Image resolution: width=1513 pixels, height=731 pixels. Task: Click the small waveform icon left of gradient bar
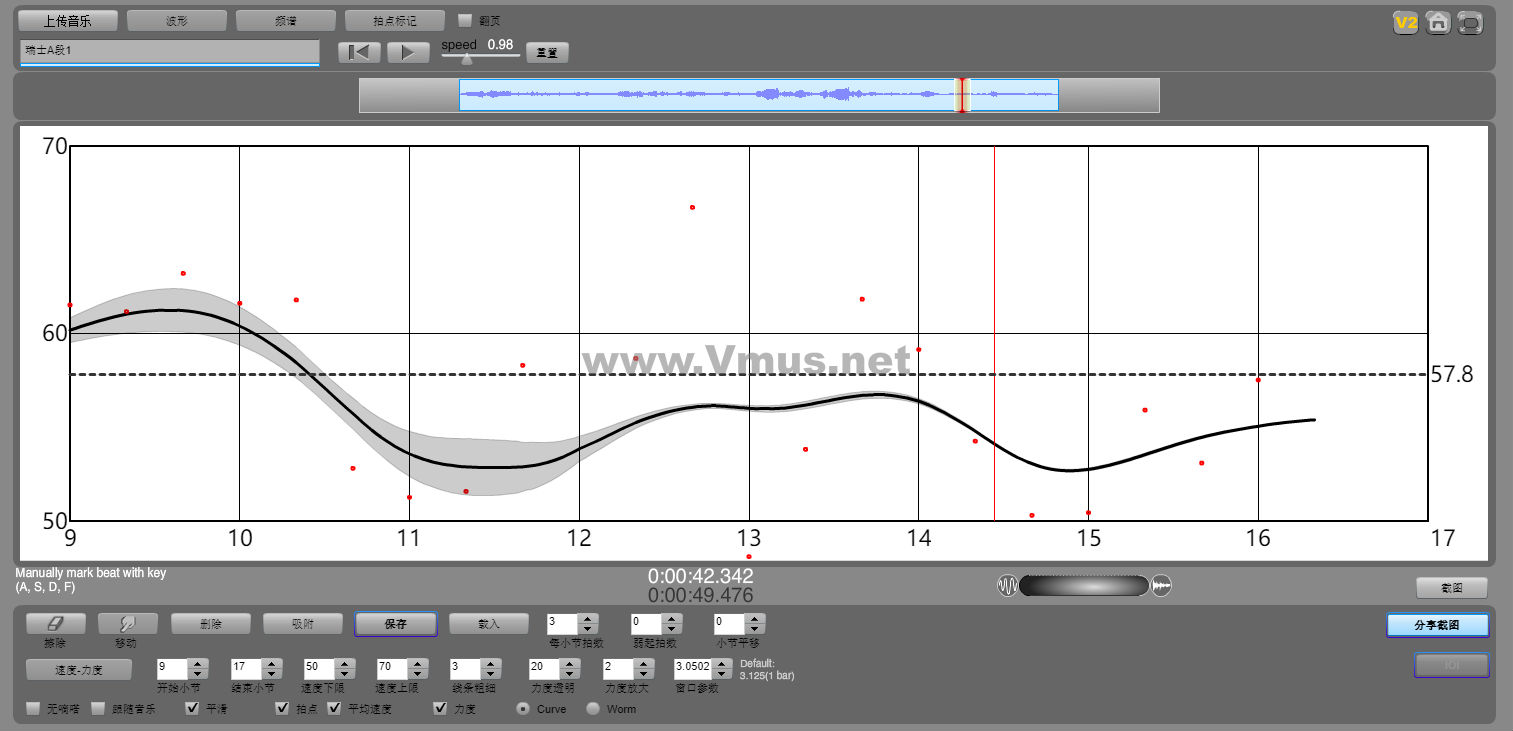(x=1007, y=586)
